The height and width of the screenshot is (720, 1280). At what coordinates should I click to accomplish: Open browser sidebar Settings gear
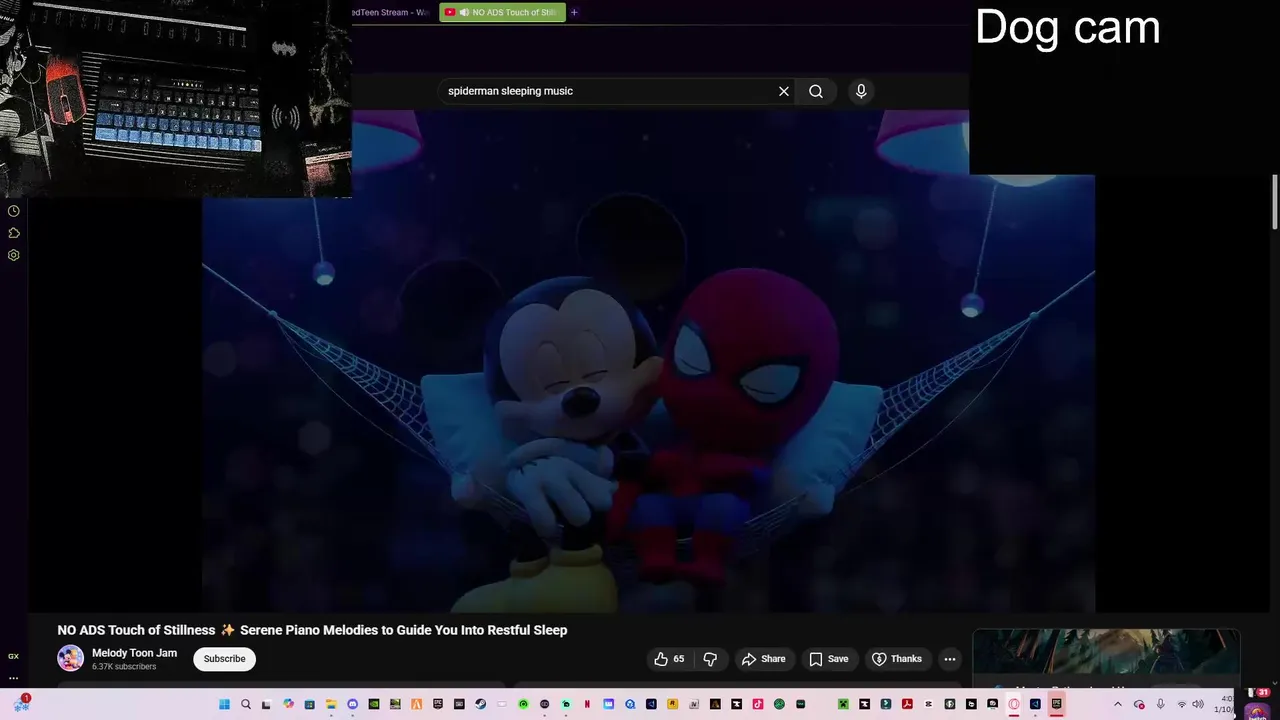(14, 255)
